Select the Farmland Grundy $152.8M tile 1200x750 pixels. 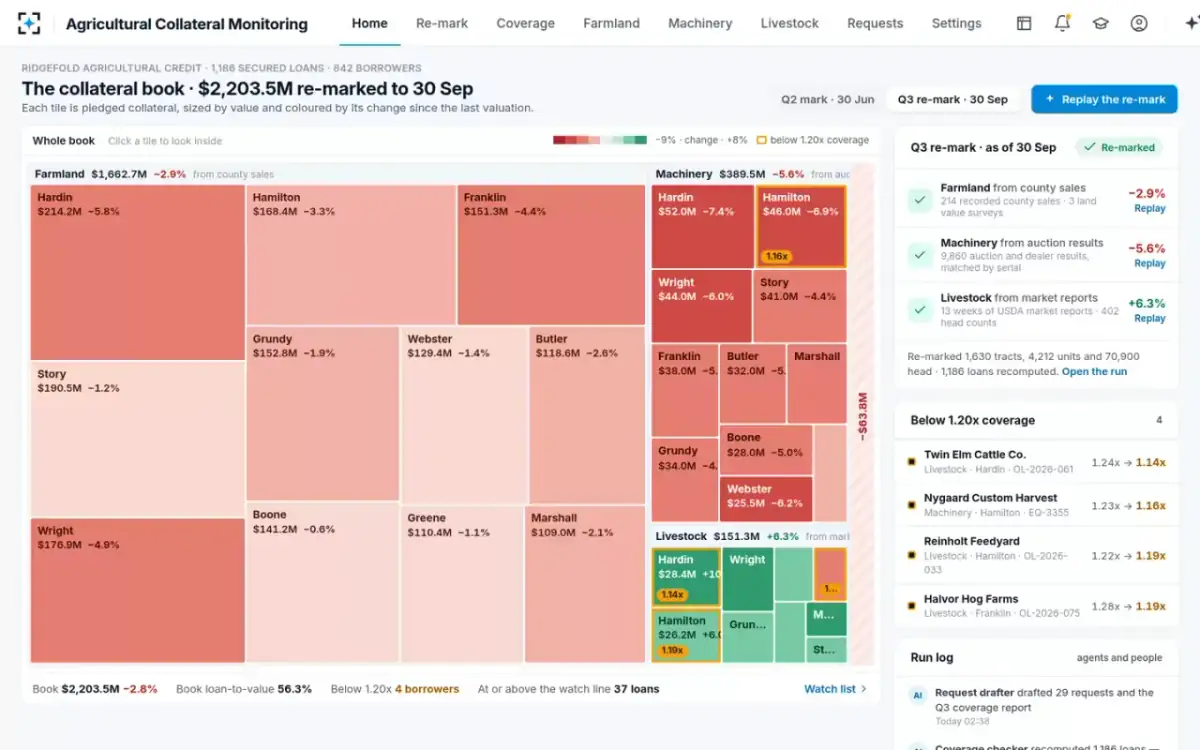click(323, 413)
